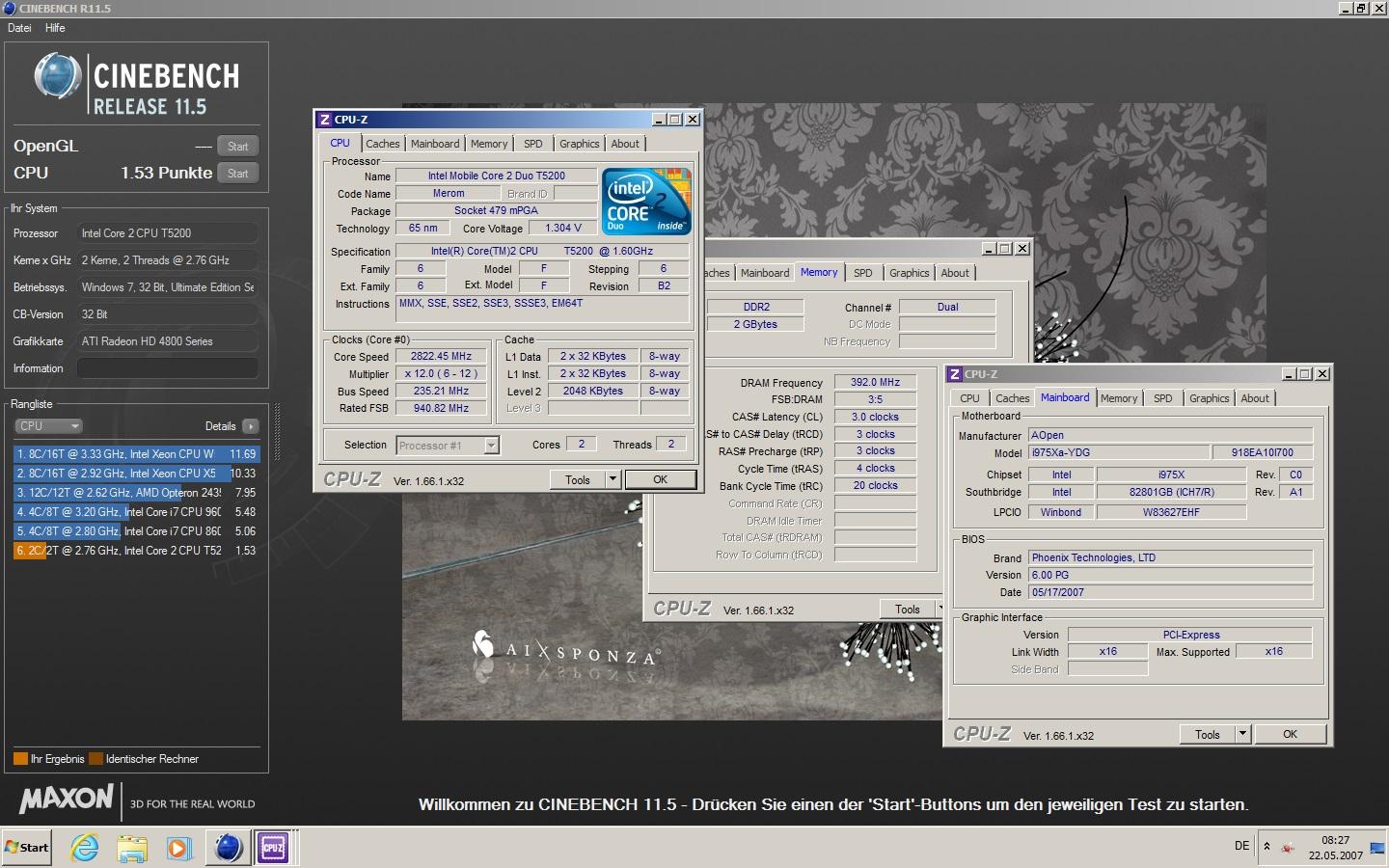The width and height of the screenshot is (1389, 868).
Task: Start the CPU benchmark
Action: coord(237,173)
